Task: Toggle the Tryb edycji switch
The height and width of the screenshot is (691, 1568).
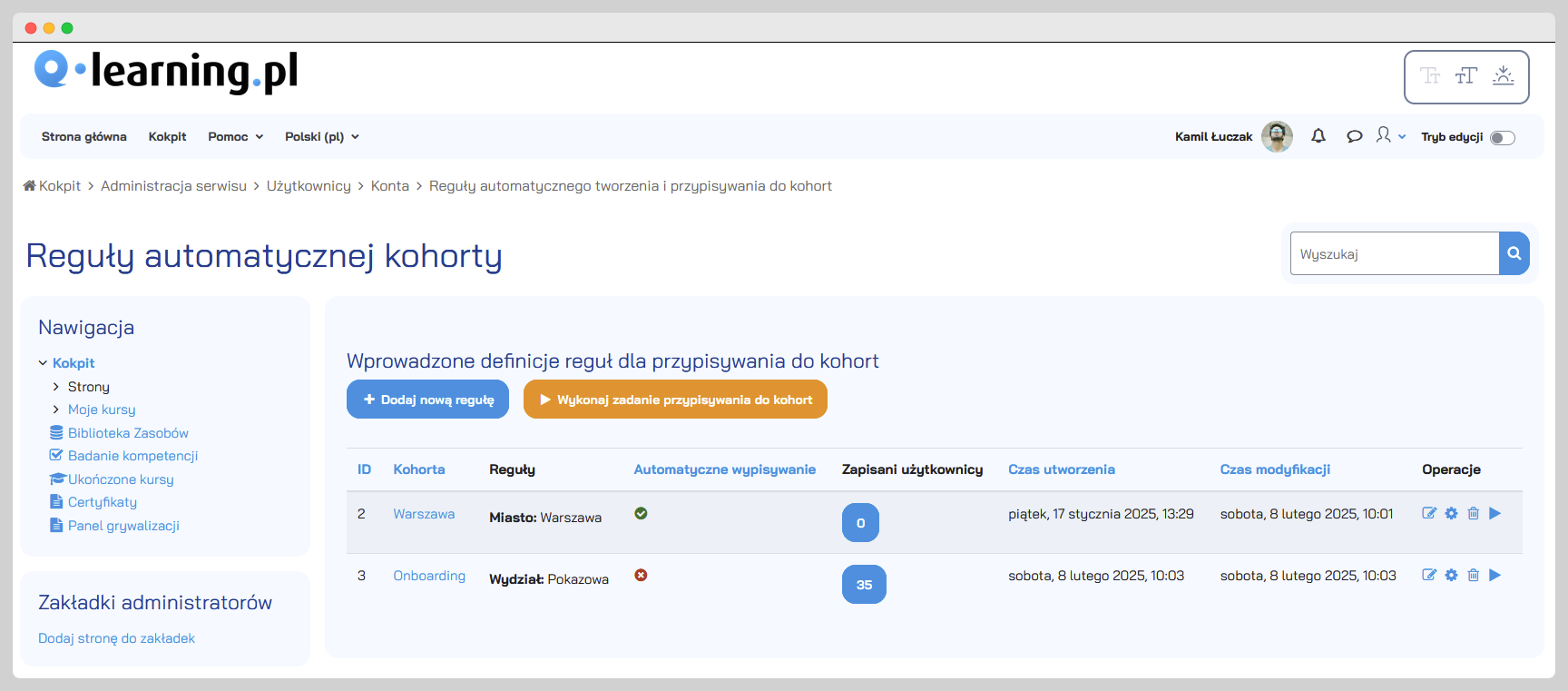Action: (1502, 138)
